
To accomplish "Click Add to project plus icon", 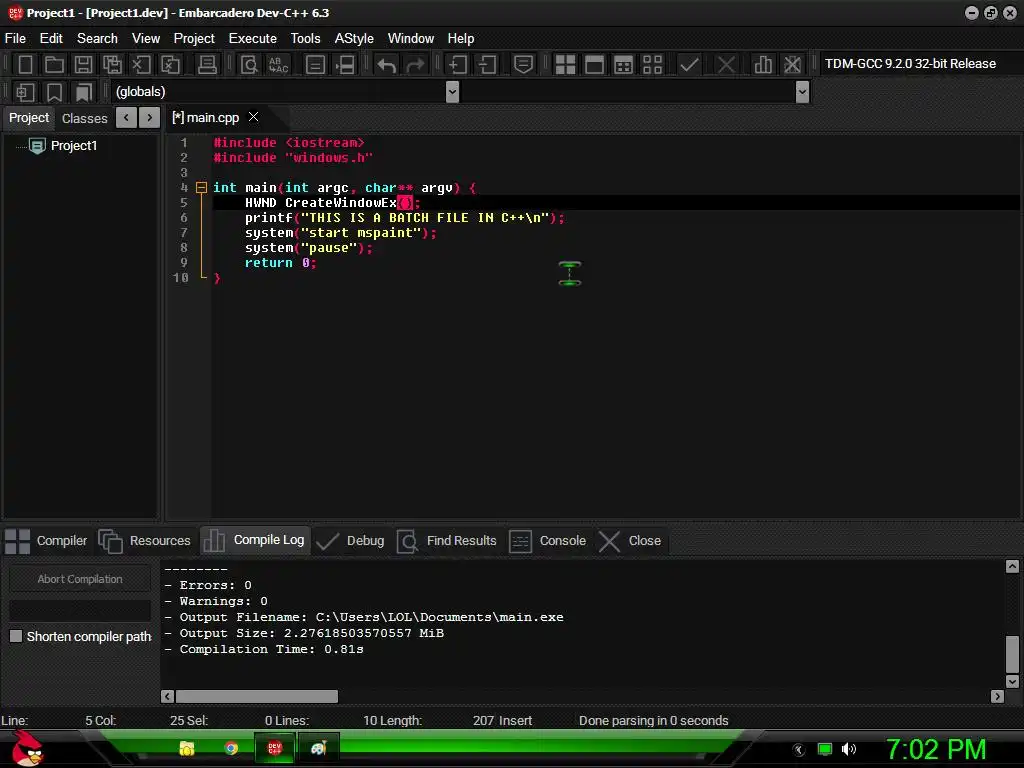I will pyautogui.click(x=457, y=64).
